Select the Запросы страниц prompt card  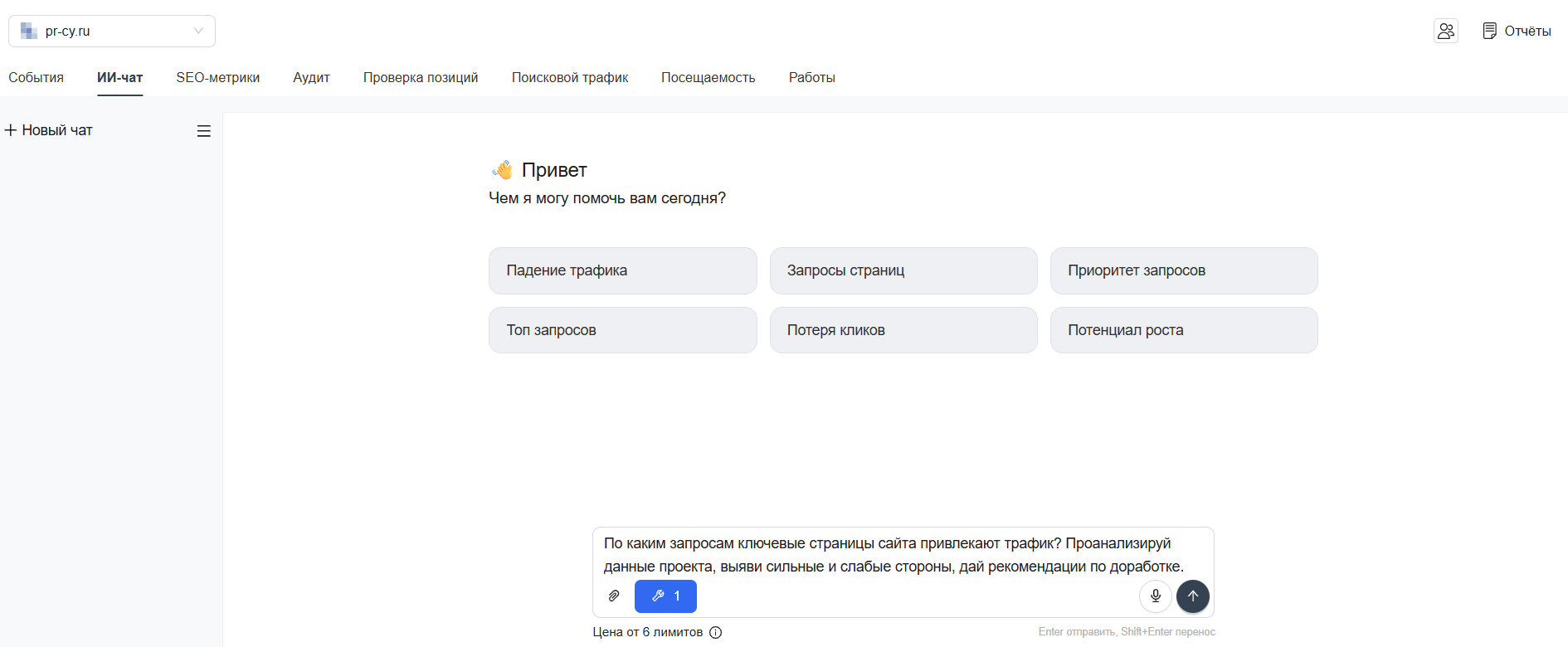pos(903,270)
